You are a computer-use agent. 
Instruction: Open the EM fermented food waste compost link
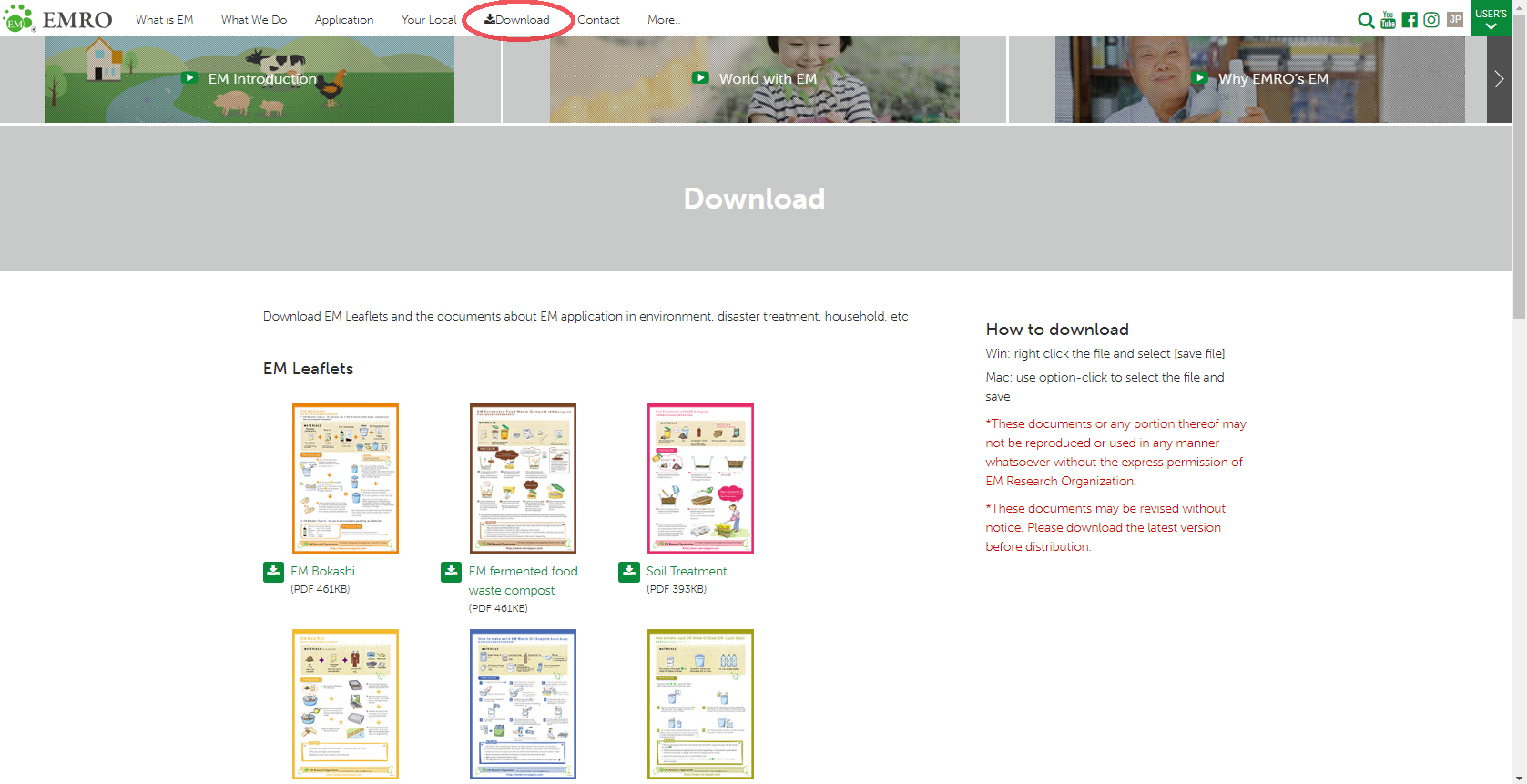click(x=524, y=581)
